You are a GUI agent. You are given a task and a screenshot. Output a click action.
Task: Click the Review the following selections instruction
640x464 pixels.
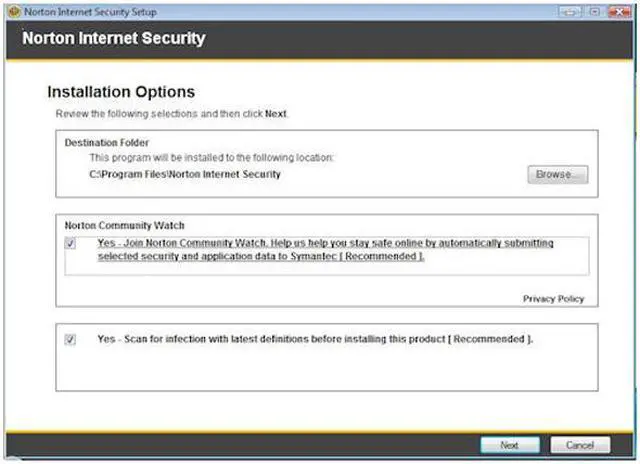(172, 114)
